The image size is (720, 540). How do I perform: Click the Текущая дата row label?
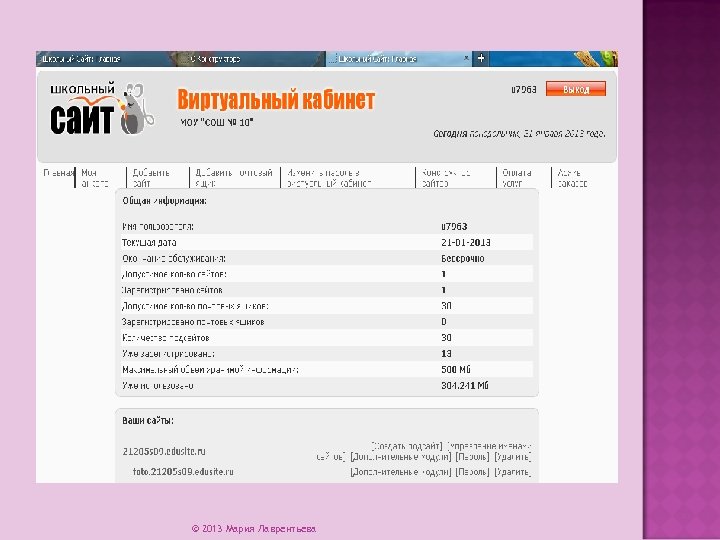pyautogui.click(x=149, y=242)
